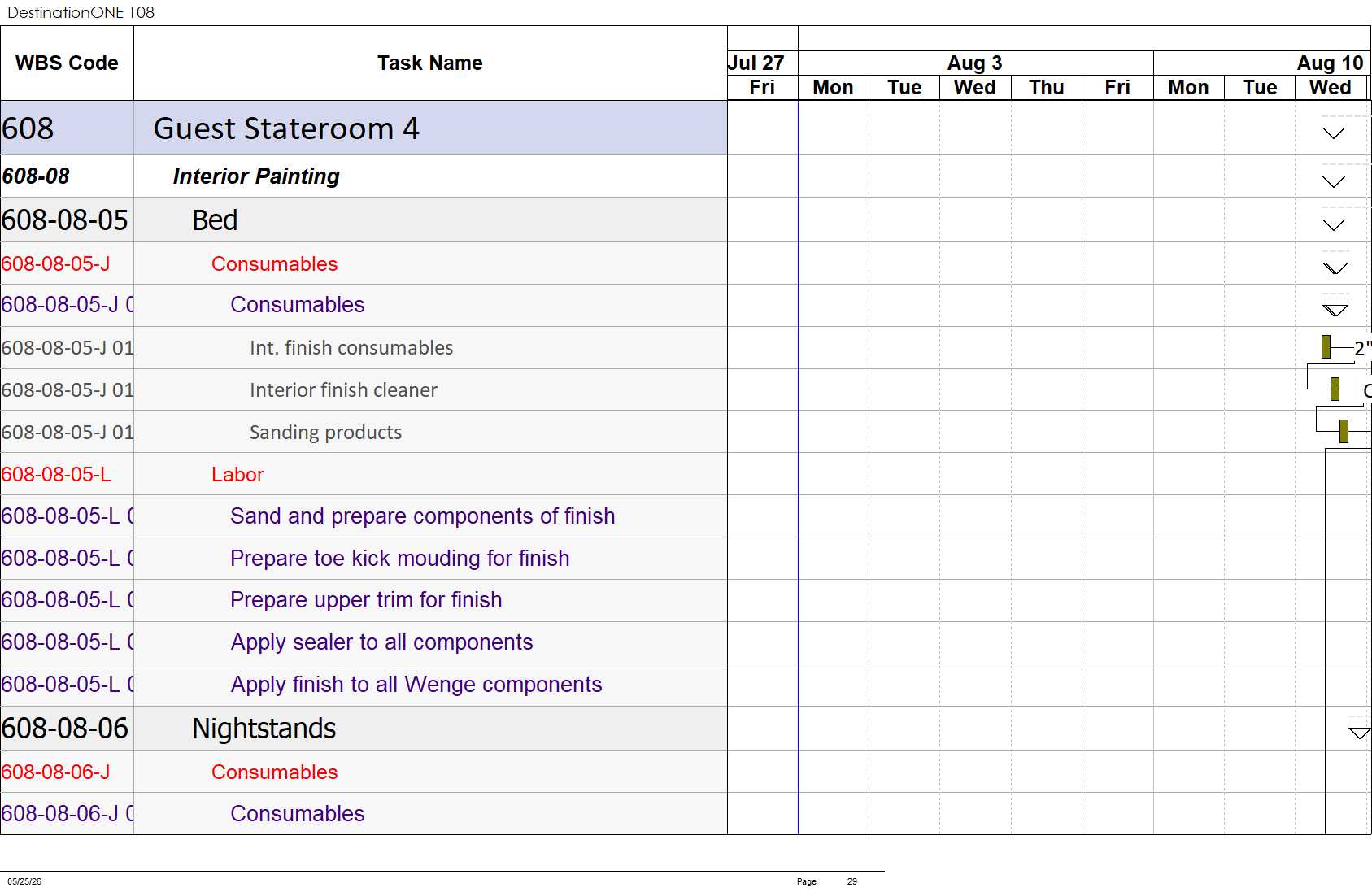Click the 05/25/26 date in footer
Viewport: 1372px width, 892px height.
click(x=24, y=881)
